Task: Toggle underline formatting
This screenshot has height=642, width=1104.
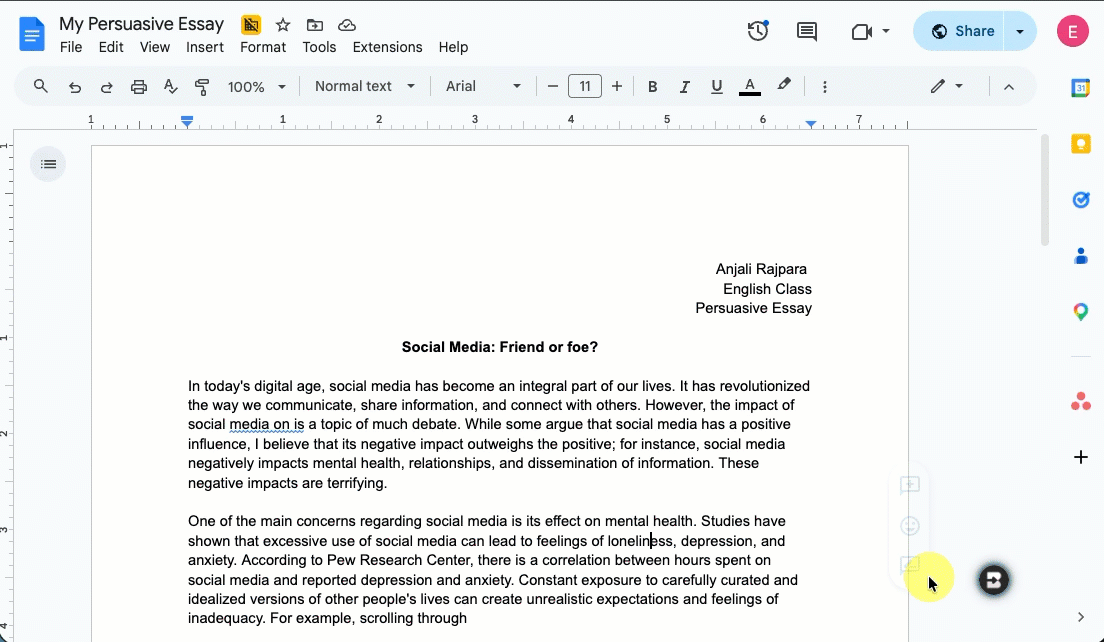Action: 716,87
